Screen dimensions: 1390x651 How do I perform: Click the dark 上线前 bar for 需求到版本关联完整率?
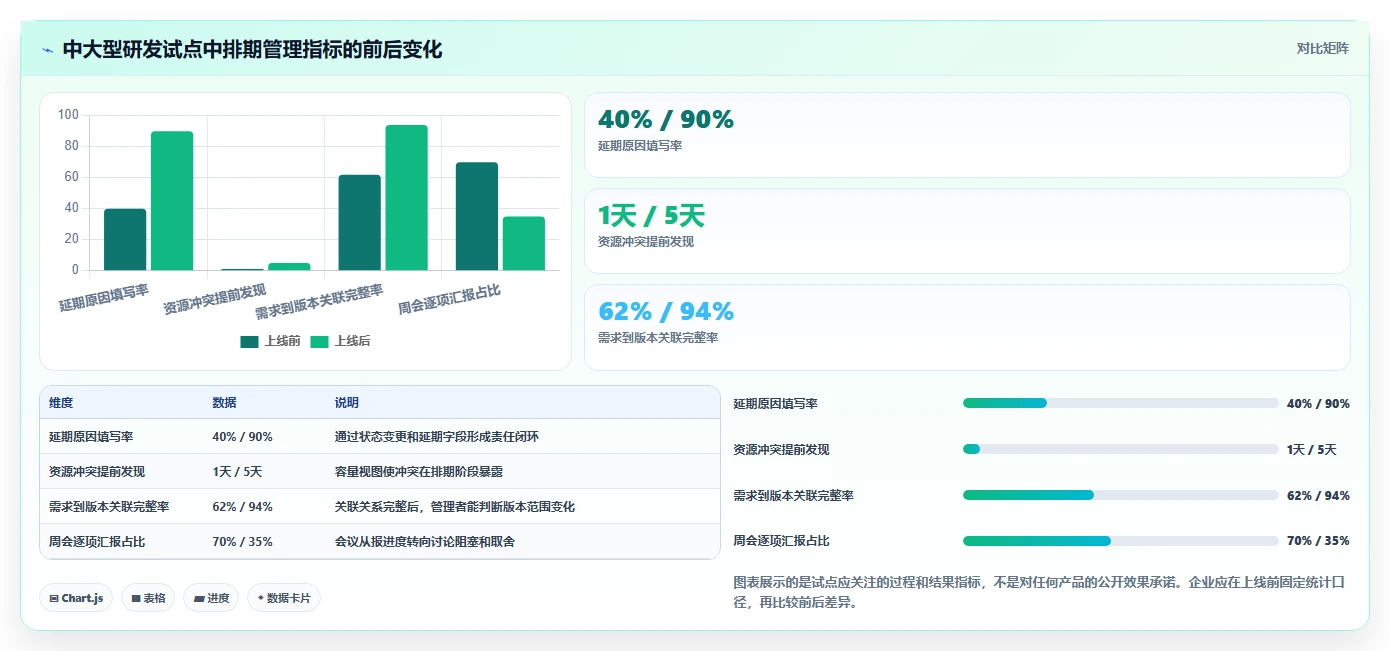tap(359, 222)
